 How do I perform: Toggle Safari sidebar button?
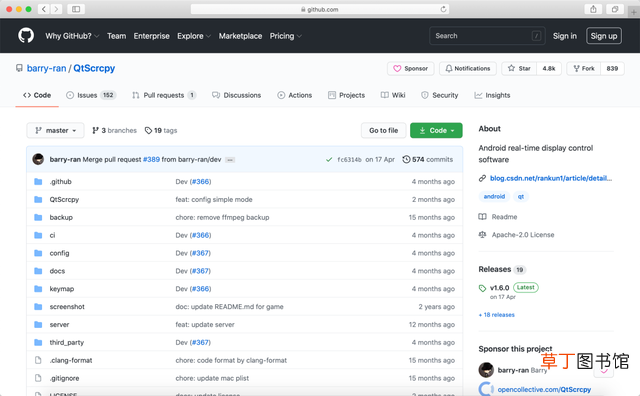click(76, 9)
